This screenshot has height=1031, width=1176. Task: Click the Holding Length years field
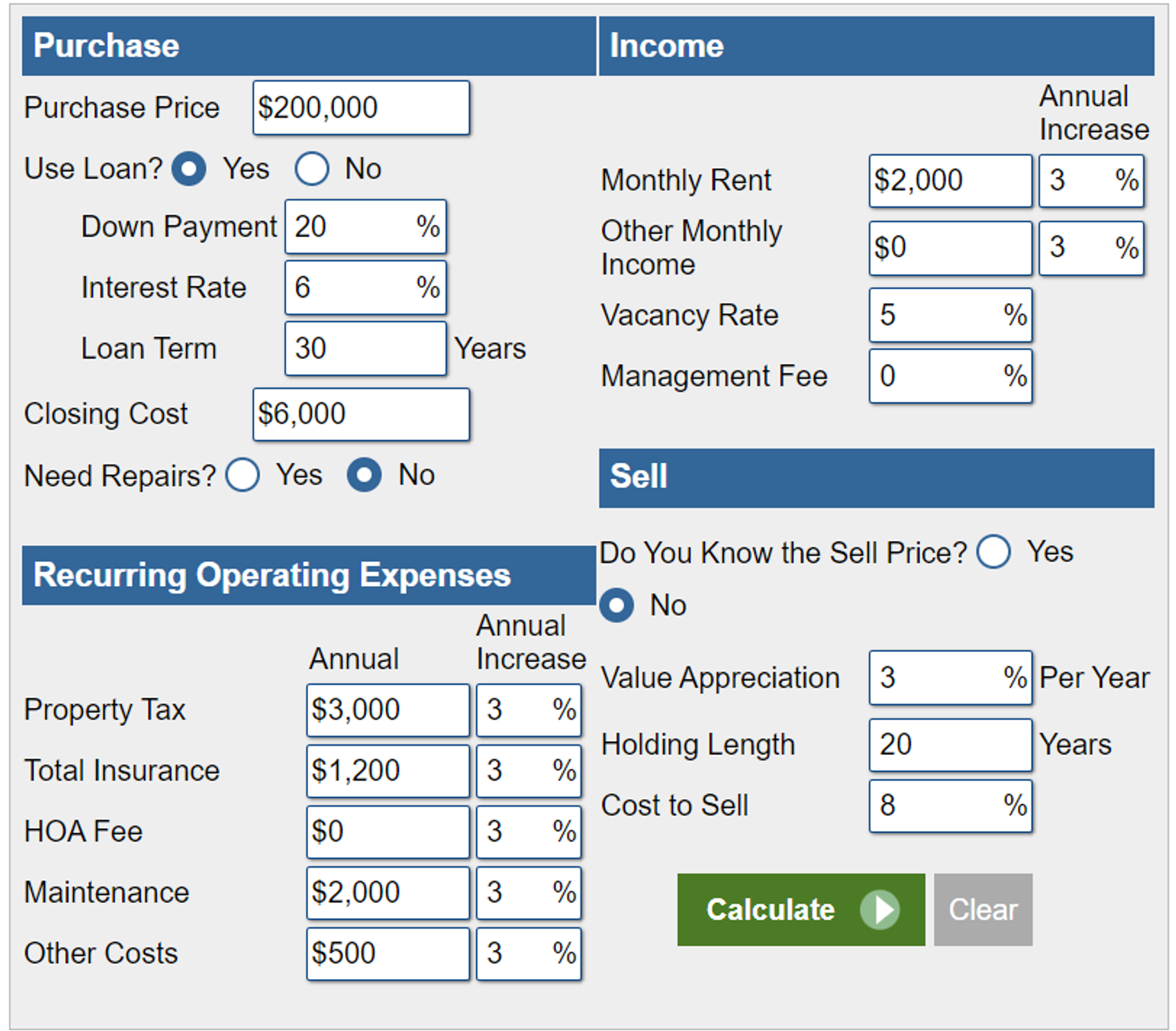[950, 745]
